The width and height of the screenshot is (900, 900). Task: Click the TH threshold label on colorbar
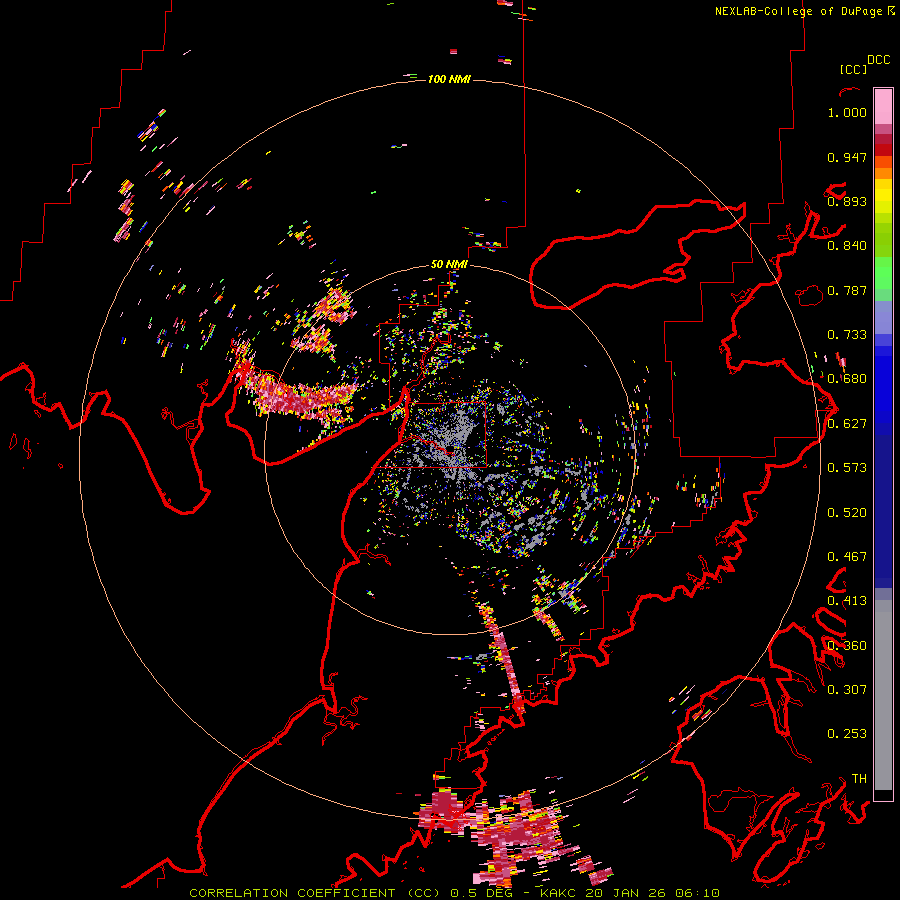859,779
